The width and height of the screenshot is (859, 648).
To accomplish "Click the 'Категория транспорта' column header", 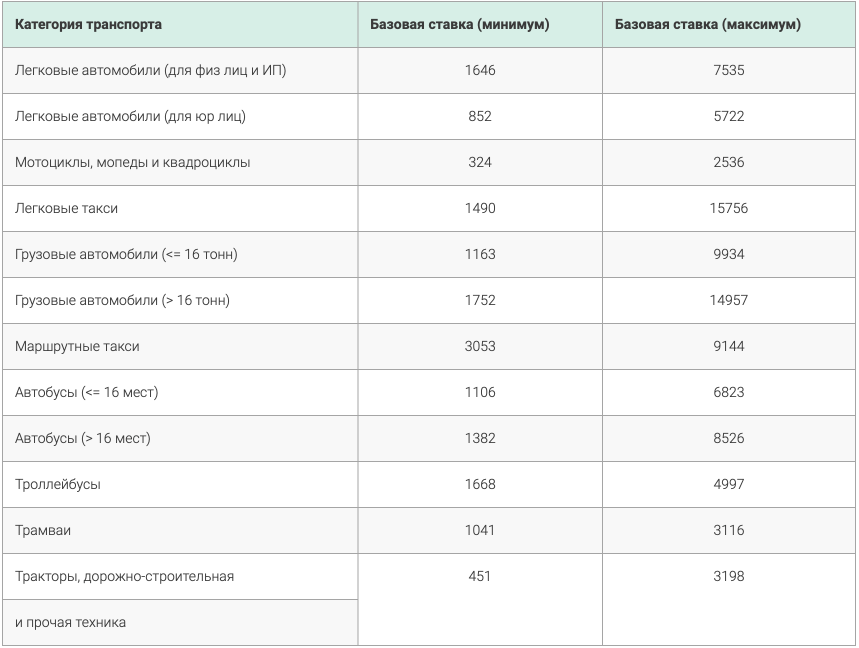I will coord(180,24).
